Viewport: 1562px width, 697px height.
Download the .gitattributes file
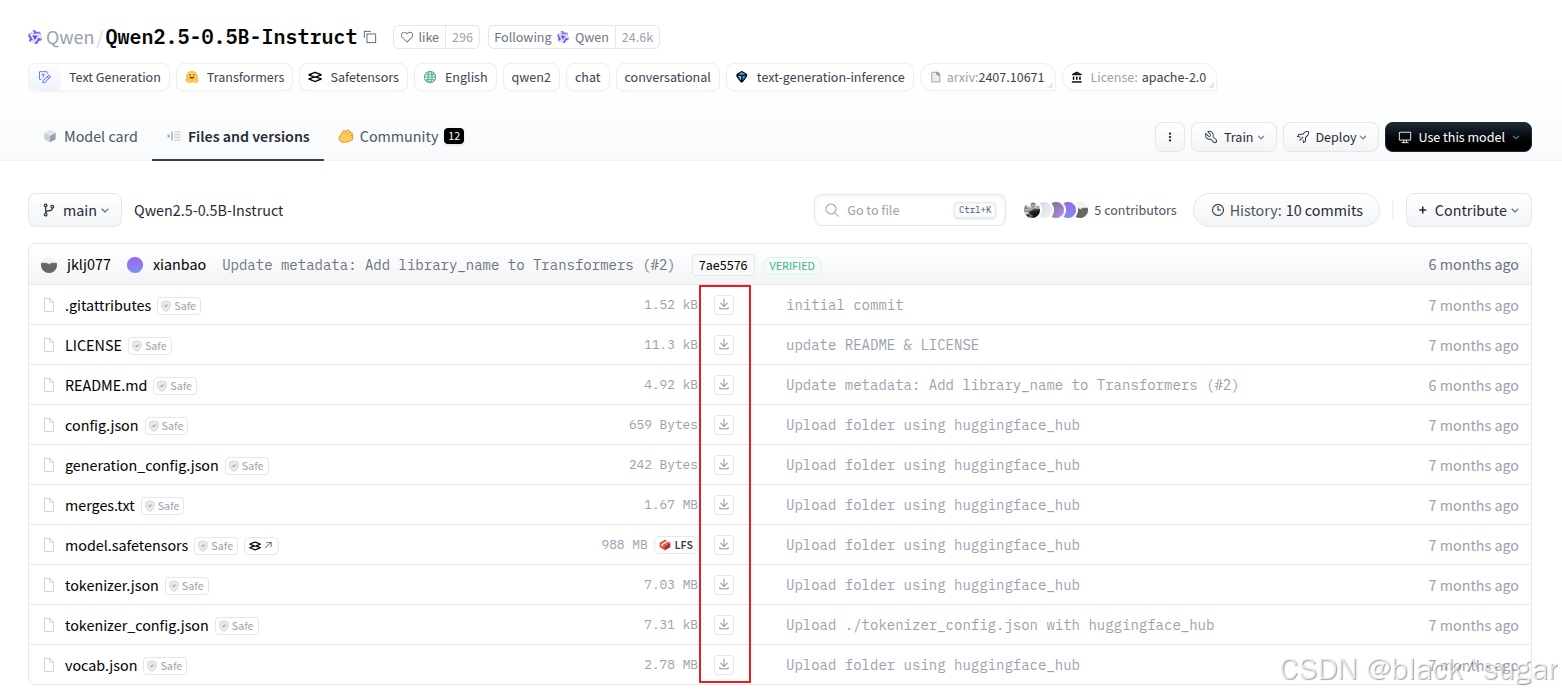point(724,305)
